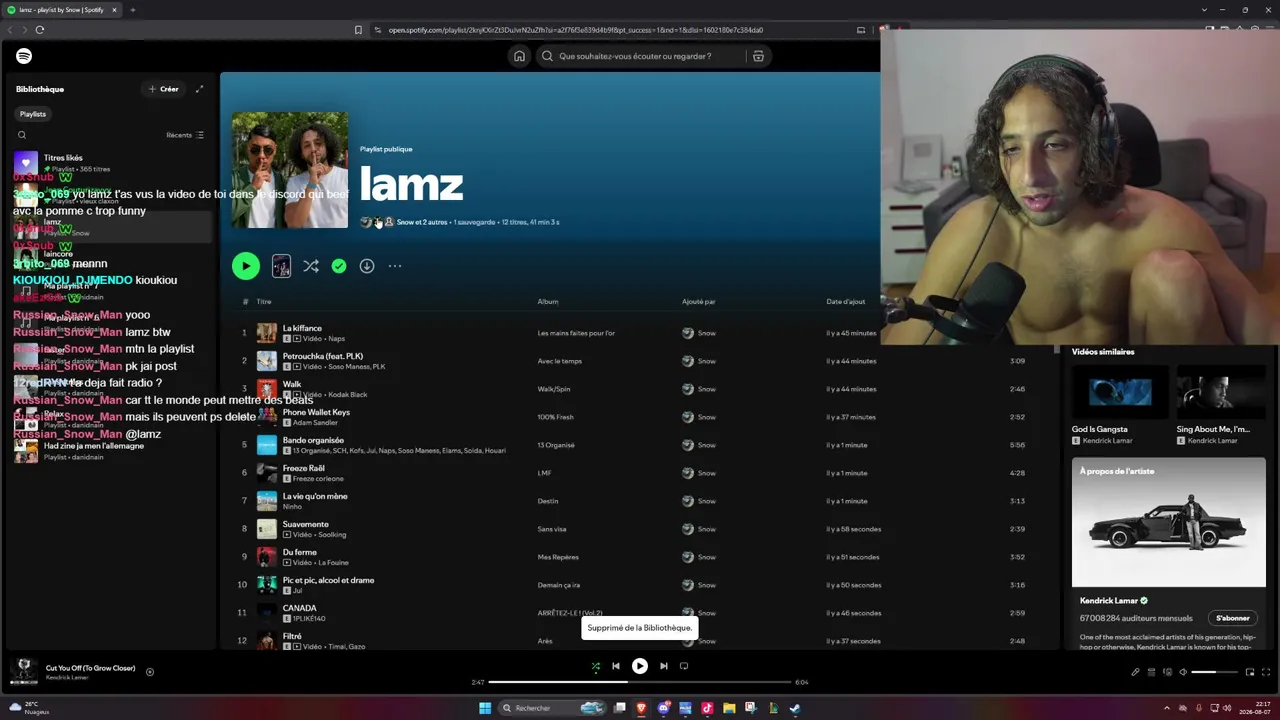Toggle shuffle in the player bar
Screen dimensions: 1280x720
click(x=596, y=666)
